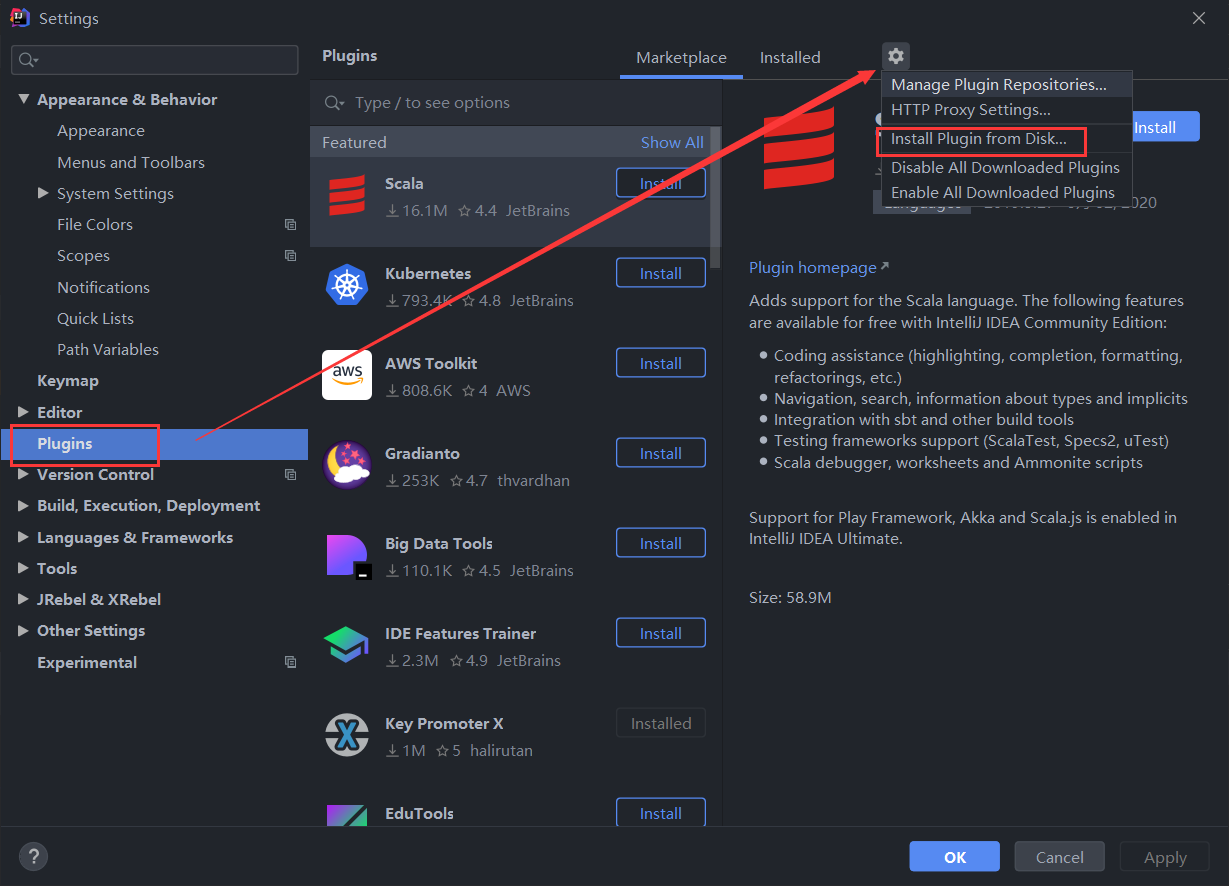Open Keymap settings

pyautogui.click(x=68, y=381)
